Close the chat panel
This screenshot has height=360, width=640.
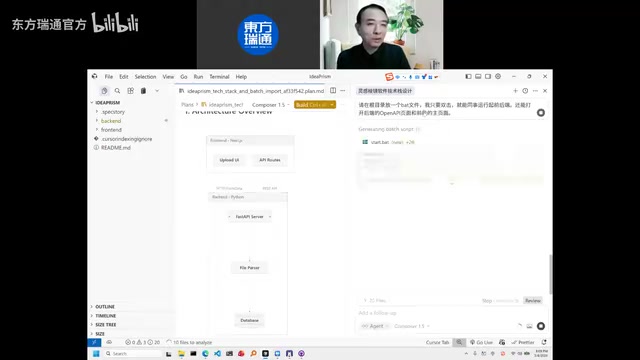pos(545,91)
